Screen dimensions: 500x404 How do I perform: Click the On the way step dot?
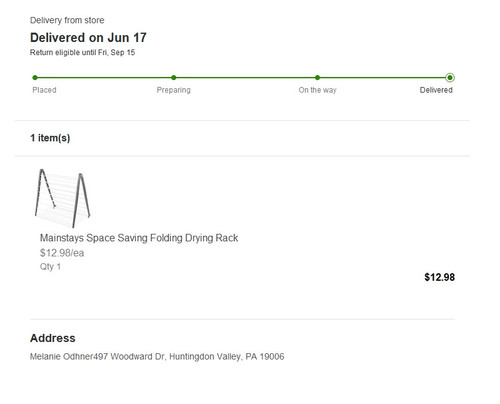(x=317, y=78)
